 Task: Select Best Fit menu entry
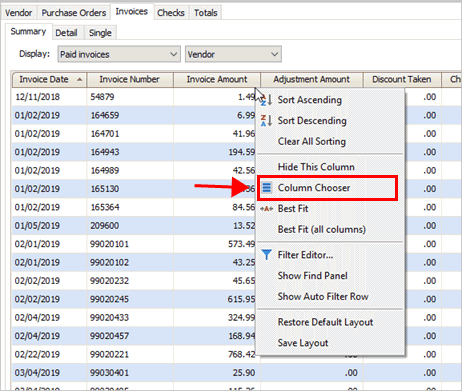tap(330, 209)
